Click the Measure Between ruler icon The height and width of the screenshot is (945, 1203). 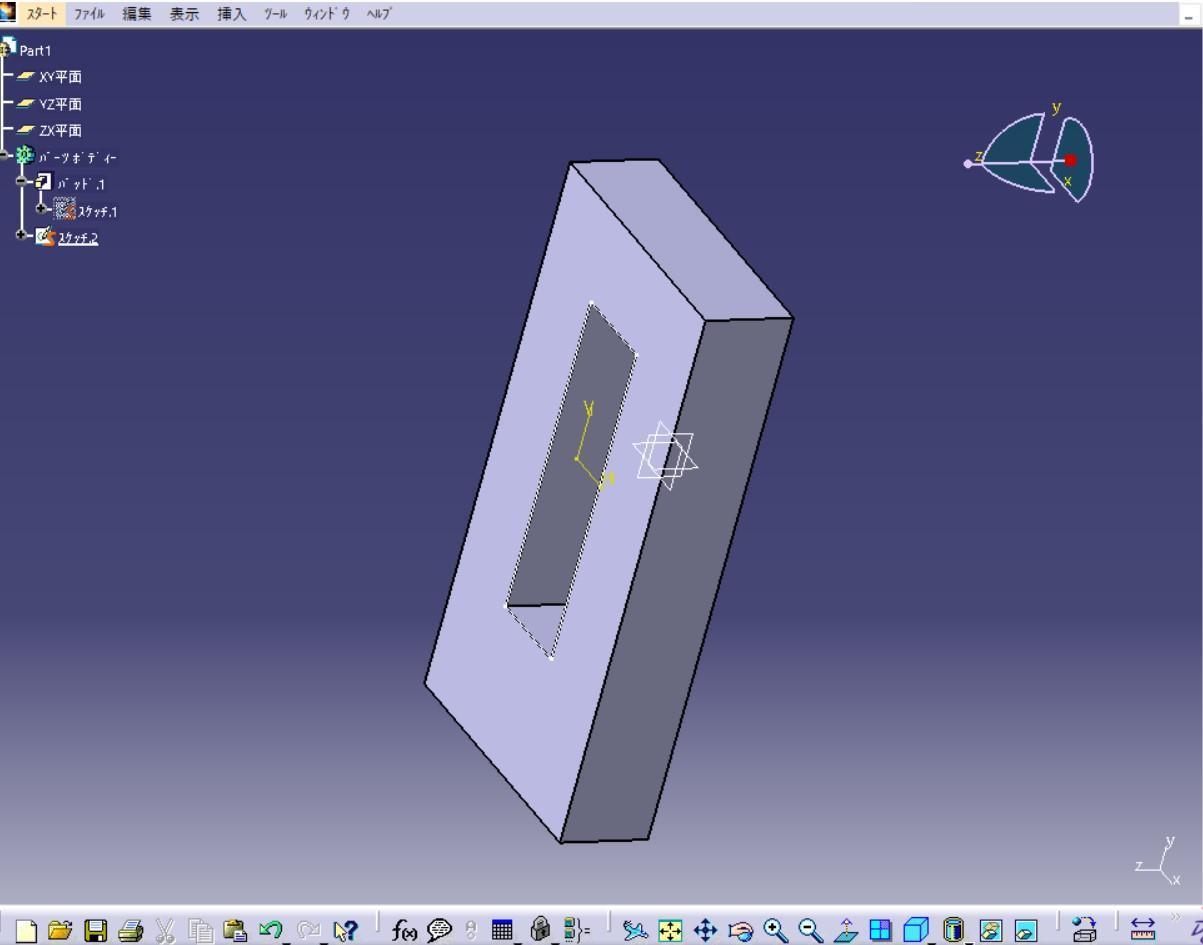coord(1142,931)
